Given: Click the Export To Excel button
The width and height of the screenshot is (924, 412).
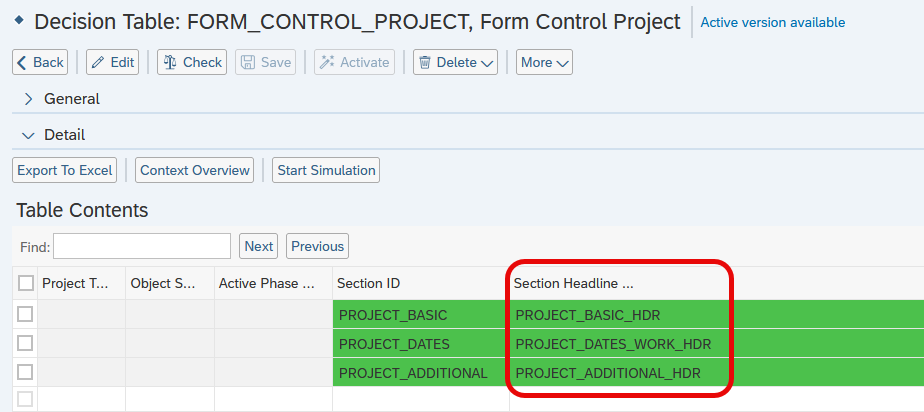Looking at the screenshot, I should 65,170.
